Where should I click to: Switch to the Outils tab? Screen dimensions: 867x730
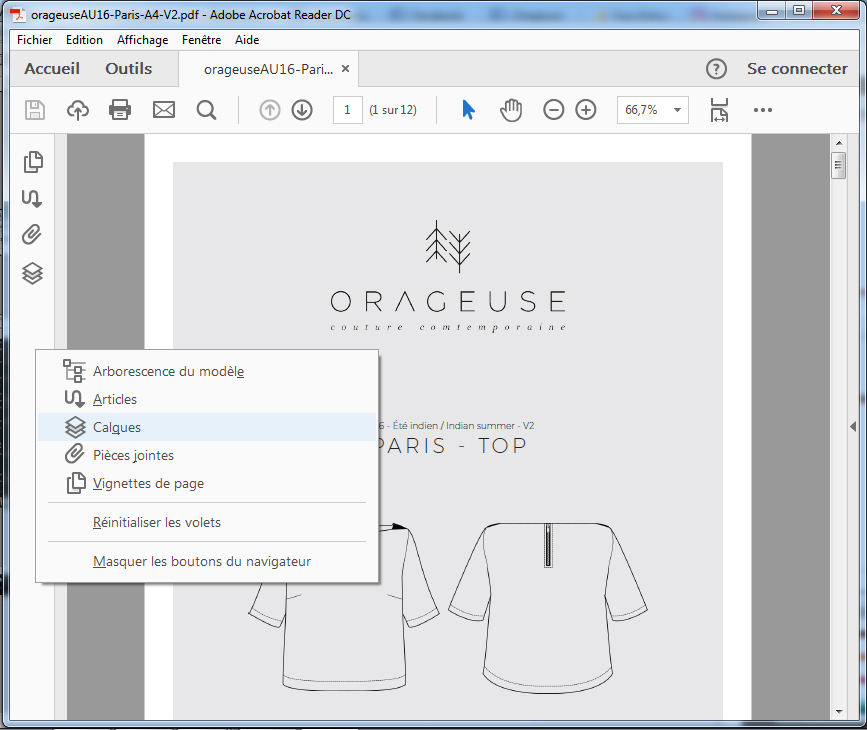pyautogui.click(x=129, y=69)
